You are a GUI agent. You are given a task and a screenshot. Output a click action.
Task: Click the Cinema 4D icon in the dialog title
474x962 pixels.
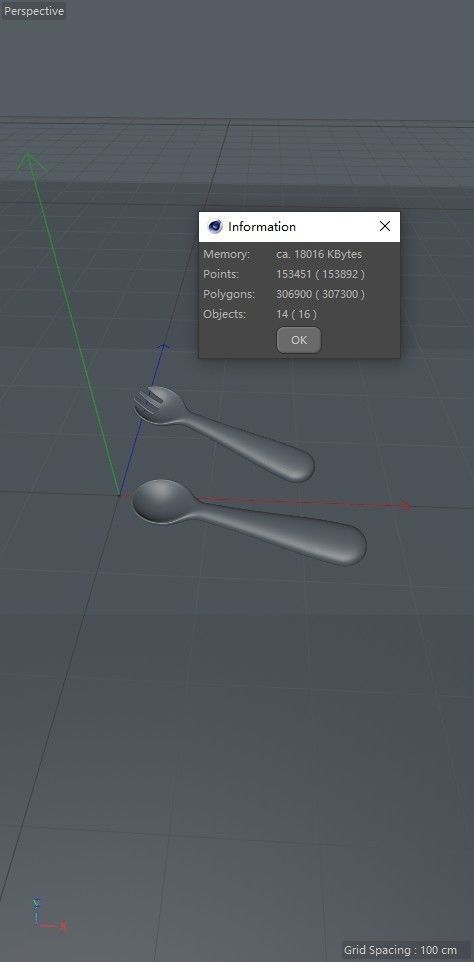click(215, 226)
